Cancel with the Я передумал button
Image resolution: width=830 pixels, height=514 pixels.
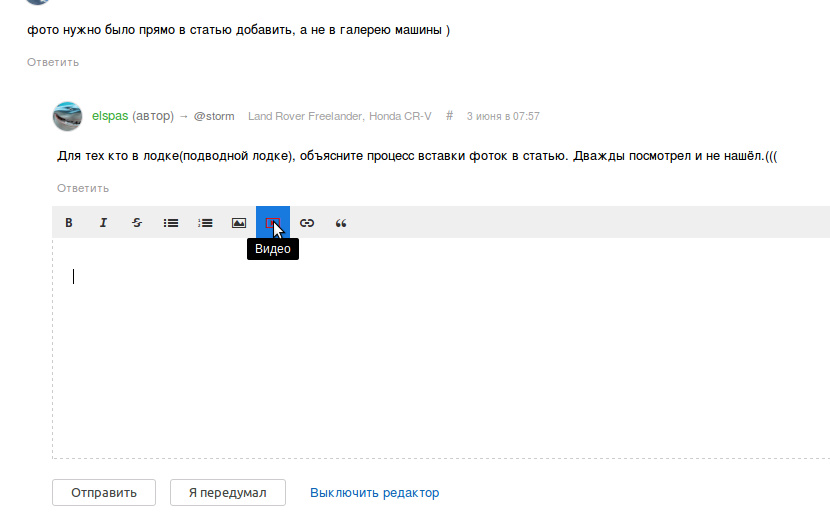(228, 493)
